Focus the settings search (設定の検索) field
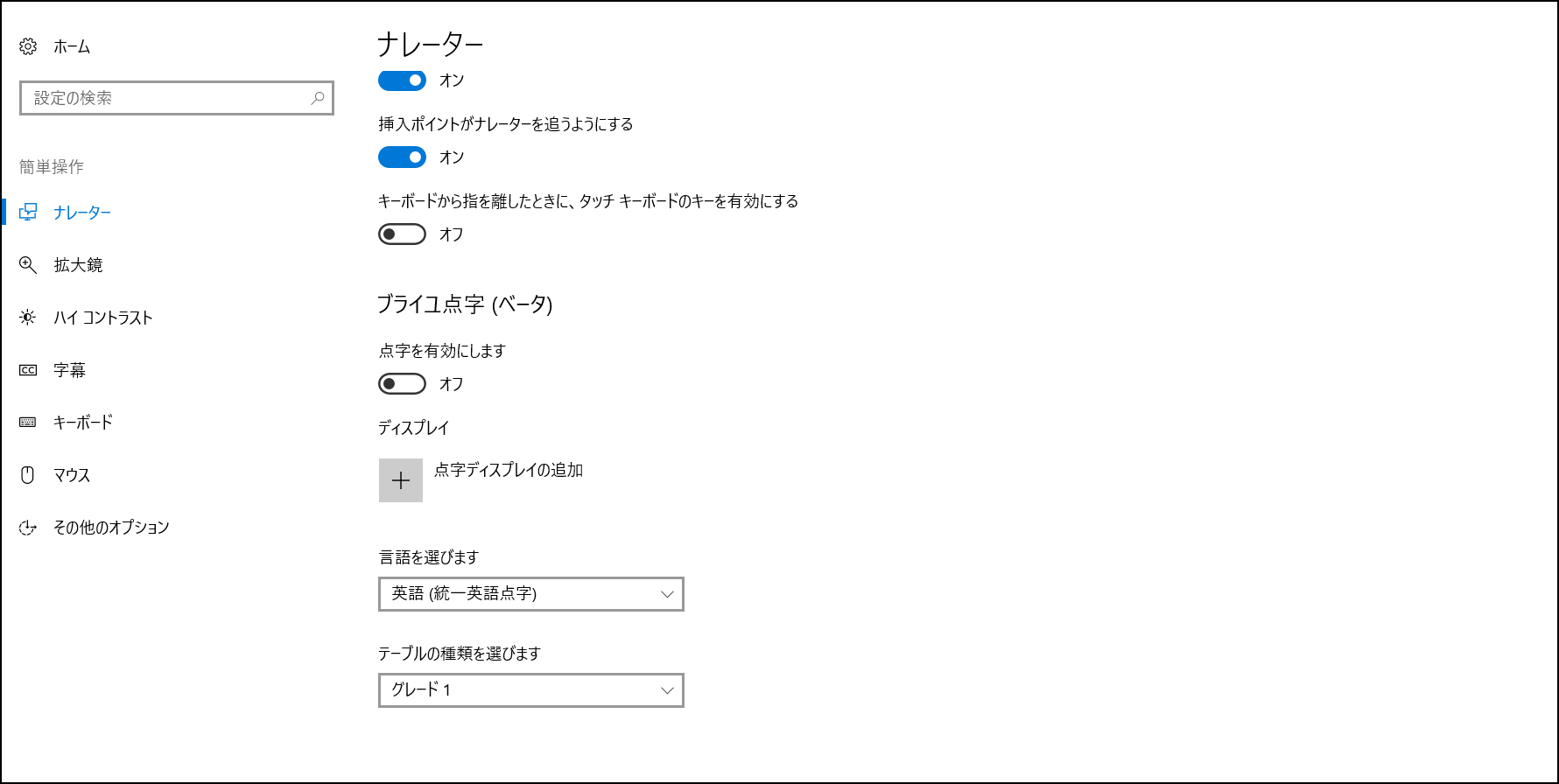Image resolution: width=1559 pixels, height=784 pixels. point(166,98)
